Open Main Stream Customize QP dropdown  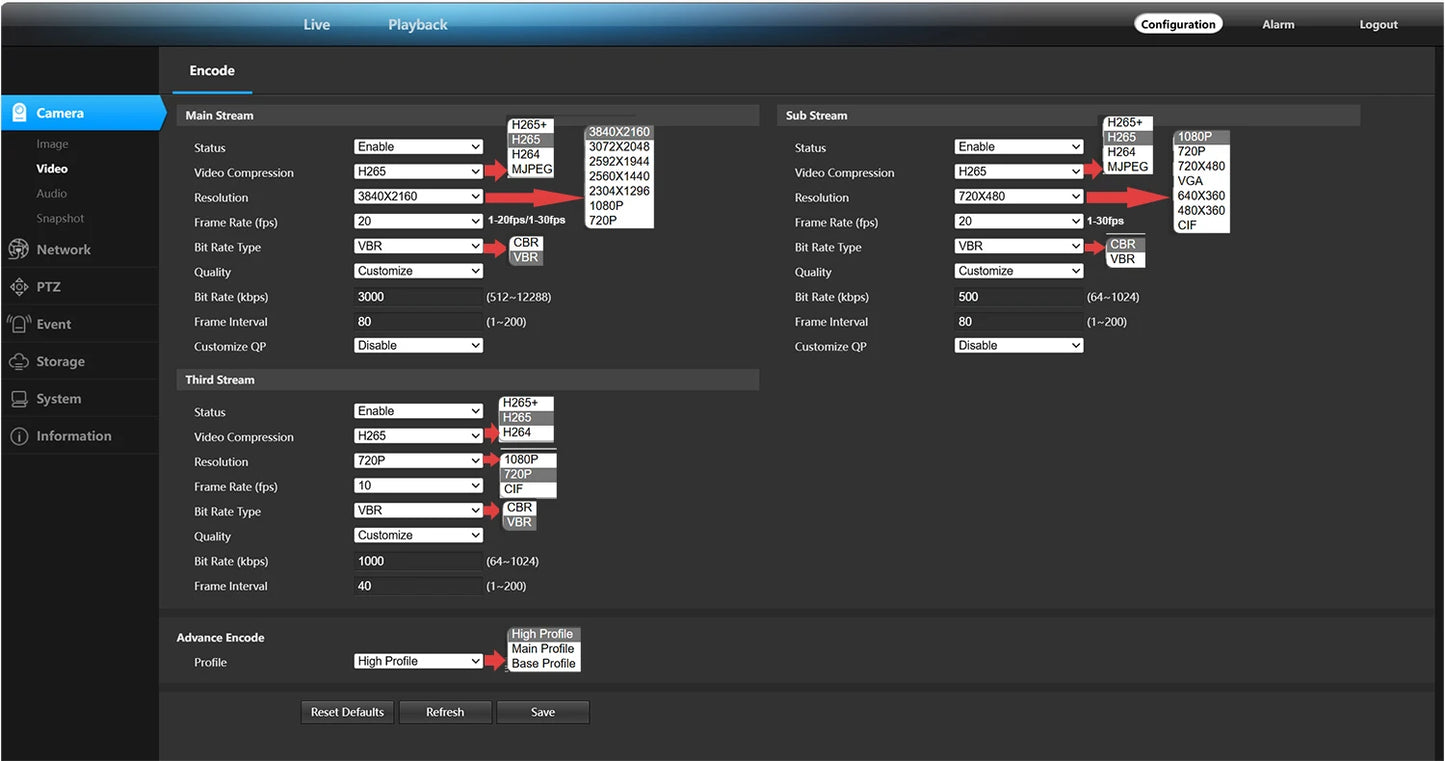click(419, 346)
